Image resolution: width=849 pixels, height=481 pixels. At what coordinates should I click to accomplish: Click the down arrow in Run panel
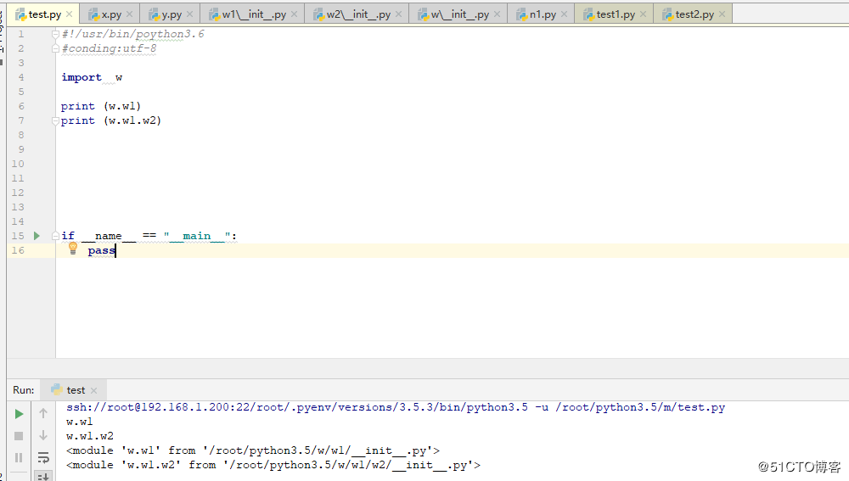pos(43,435)
